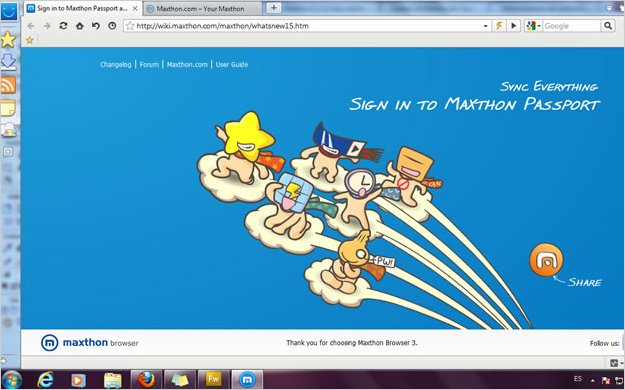Screen dimensions: 625x390
Task: Click the orange Maxthon Share icon
Action: (546, 260)
